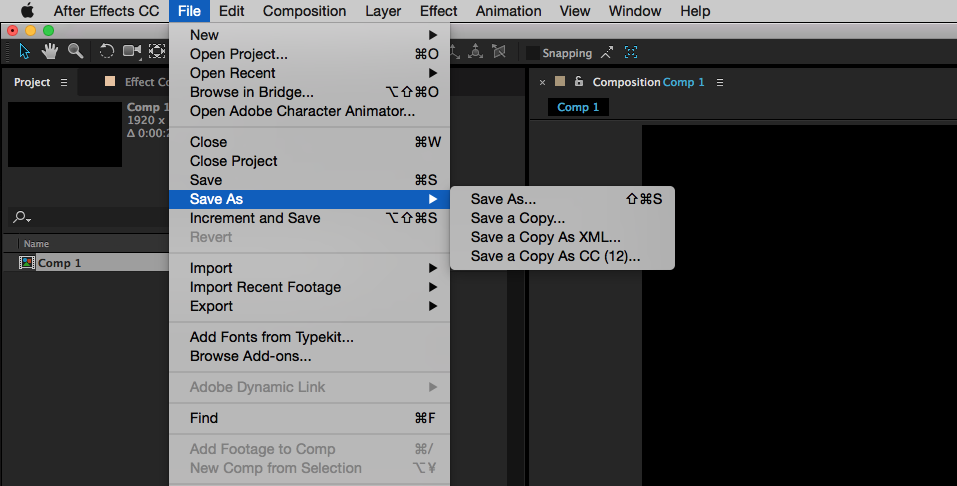This screenshot has height=486, width=957.
Task: Open the Help menu
Action: 695,11
